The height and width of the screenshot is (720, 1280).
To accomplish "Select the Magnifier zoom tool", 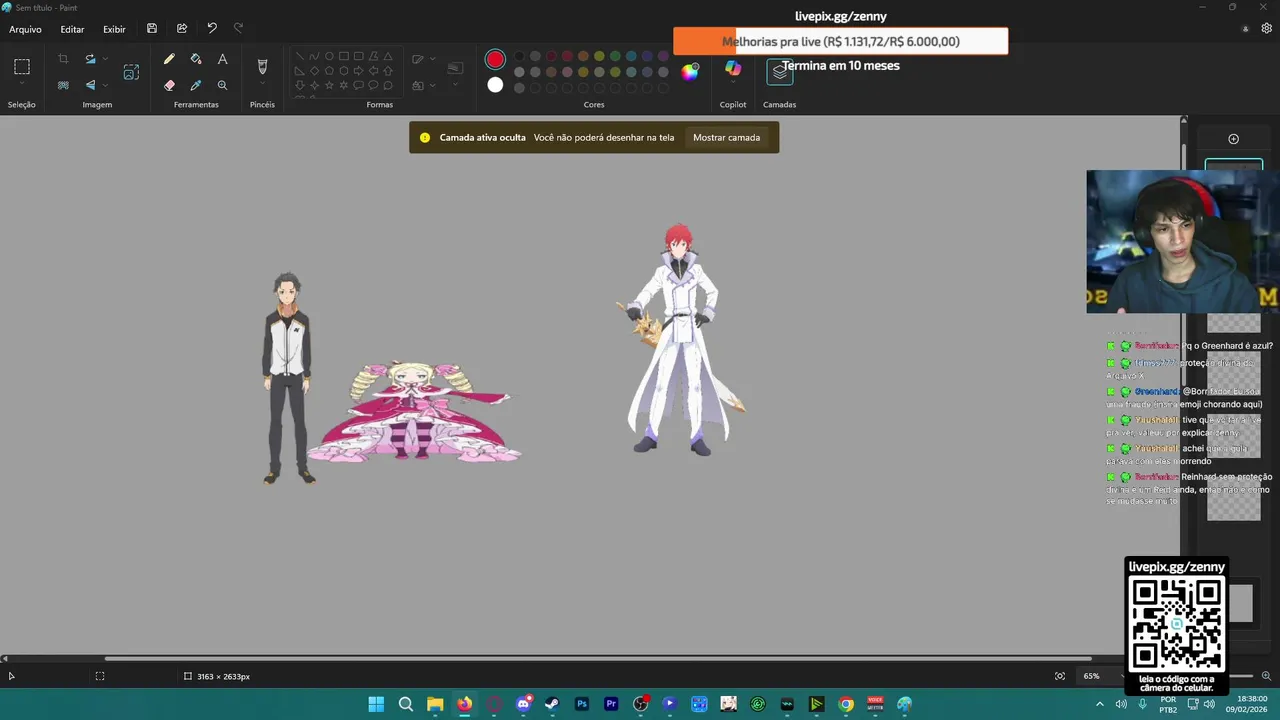I will 222,85.
